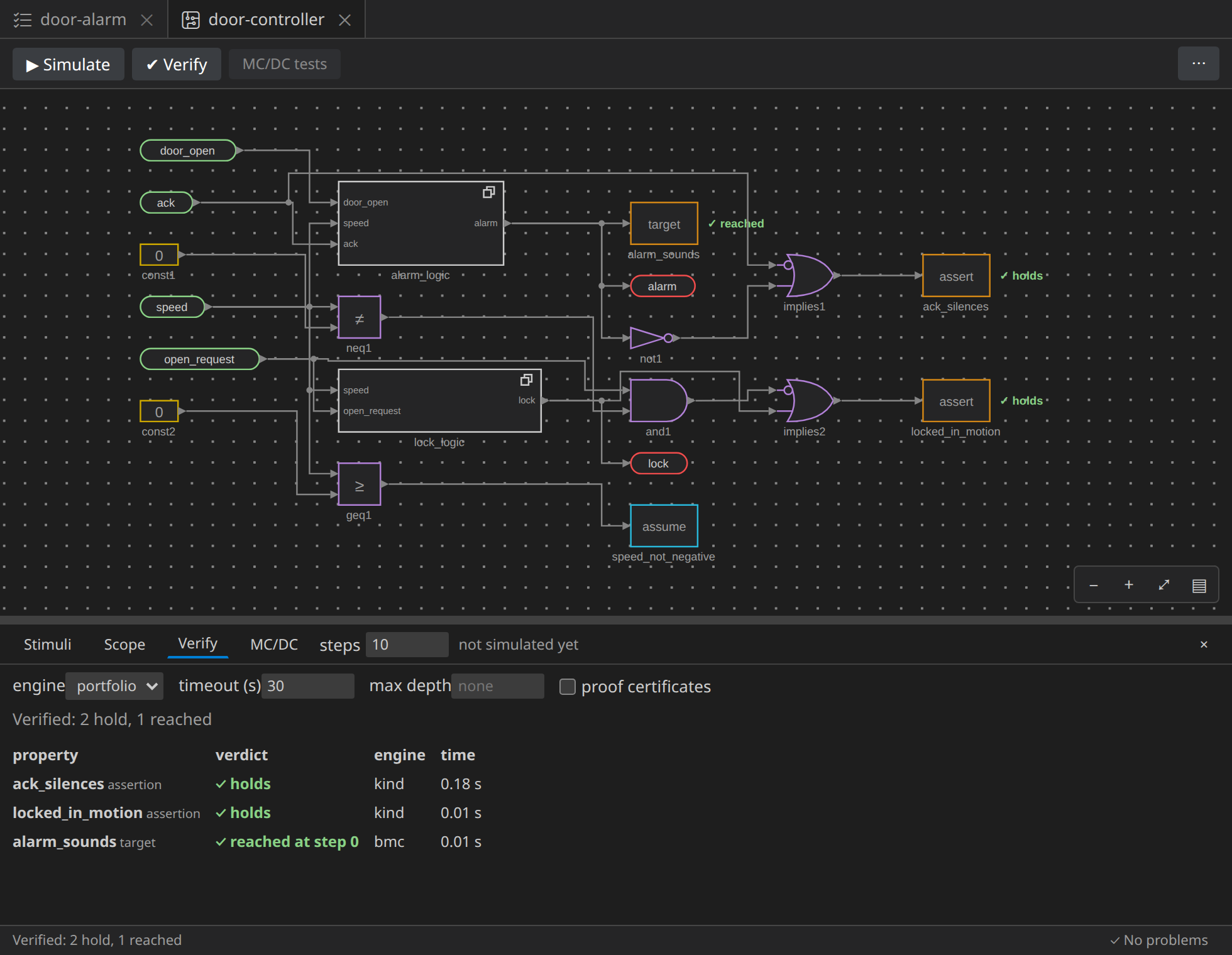Edit the timeout seconds field
The width and height of the screenshot is (1232, 955).
tap(308, 686)
